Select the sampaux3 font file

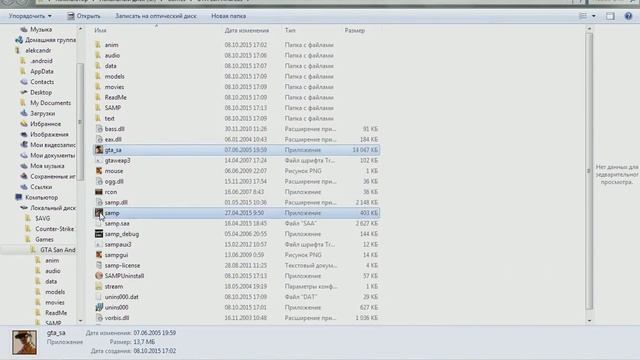tap(118, 244)
